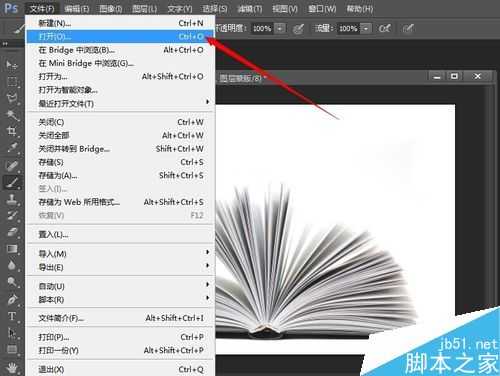Screen dimensions: 500x376
Task: Select the Clone Stamp tool
Action: pyautogui.click(x=12, y=199)
